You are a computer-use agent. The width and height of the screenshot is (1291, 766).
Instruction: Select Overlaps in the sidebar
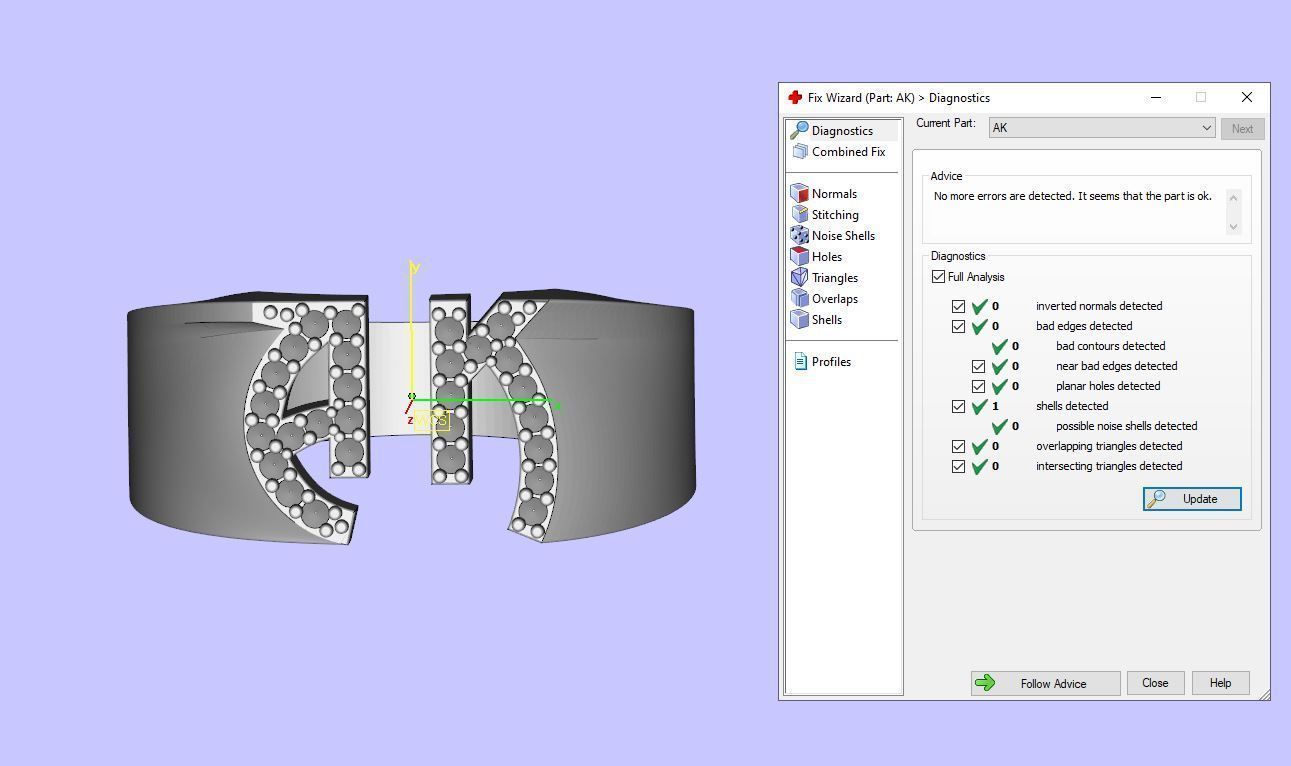pyautogui.click(x=835, y=299)
